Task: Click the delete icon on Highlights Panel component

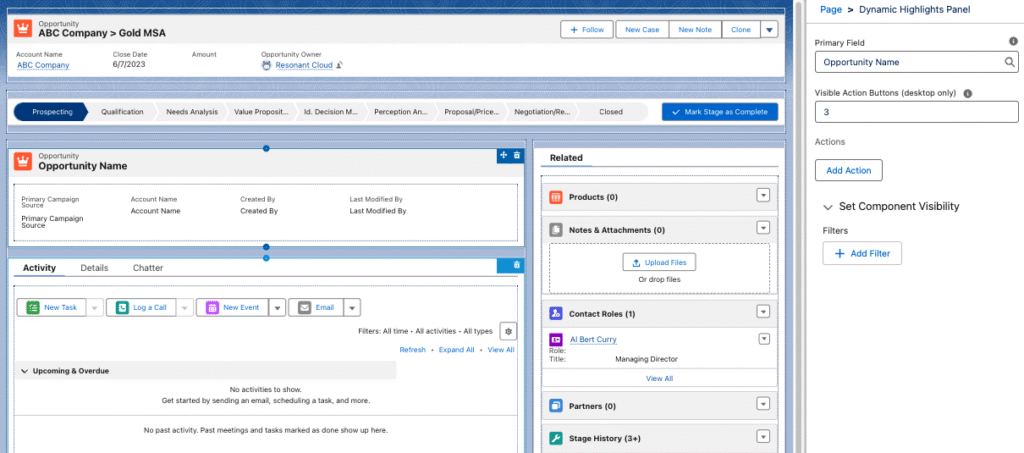Action: coord(516,155)
